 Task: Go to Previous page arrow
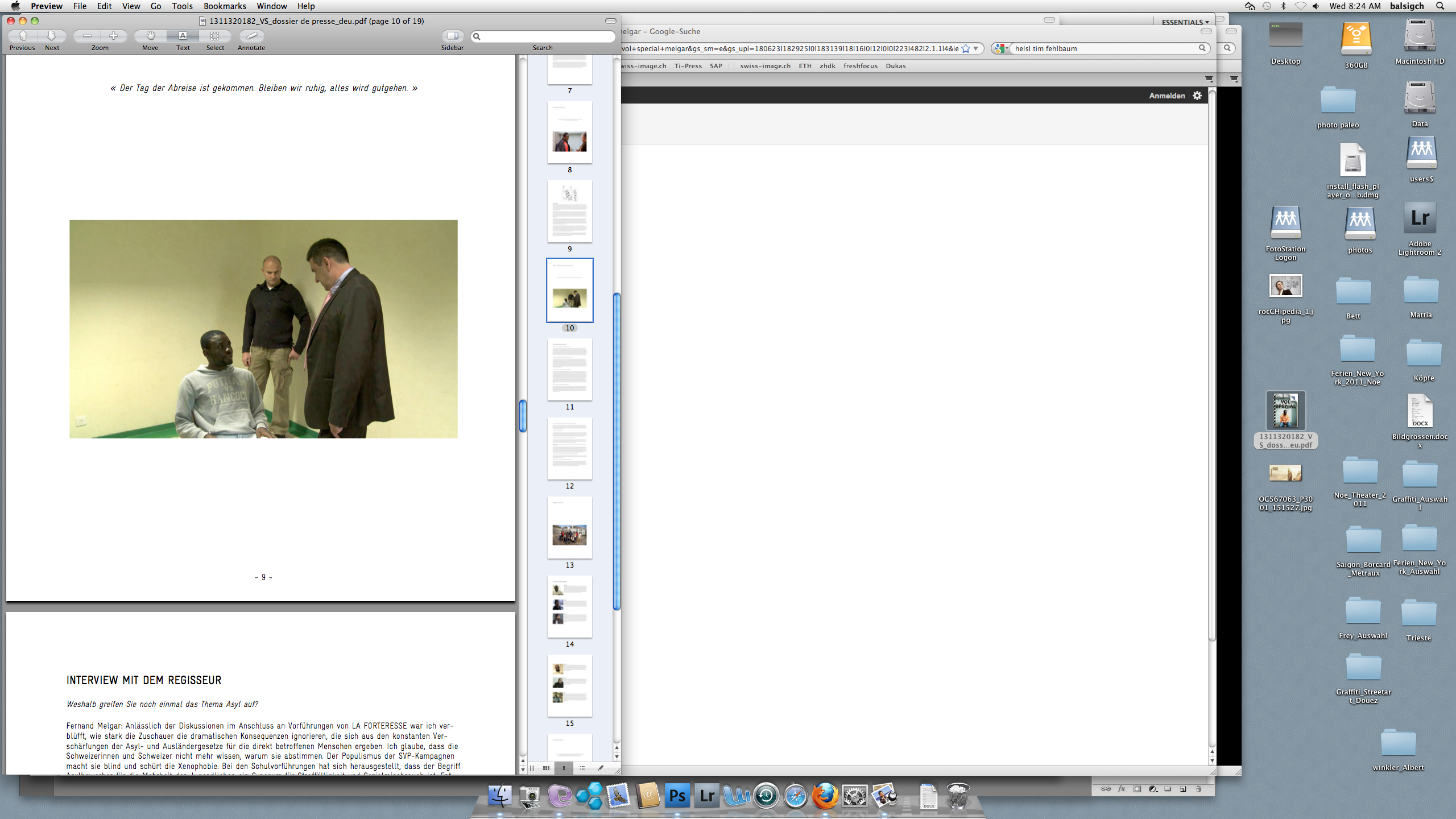coord(23,36)
